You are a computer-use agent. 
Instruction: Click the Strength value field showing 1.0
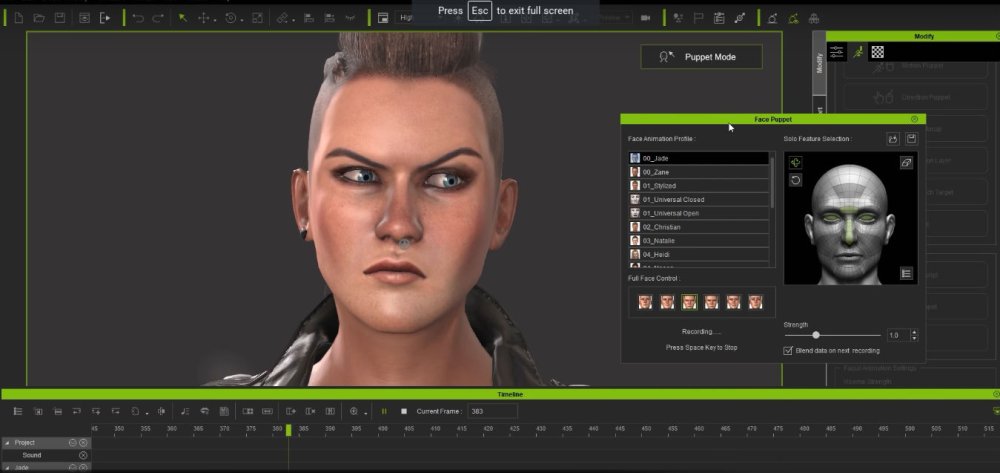pyautogui.click(x=896, y=335)
